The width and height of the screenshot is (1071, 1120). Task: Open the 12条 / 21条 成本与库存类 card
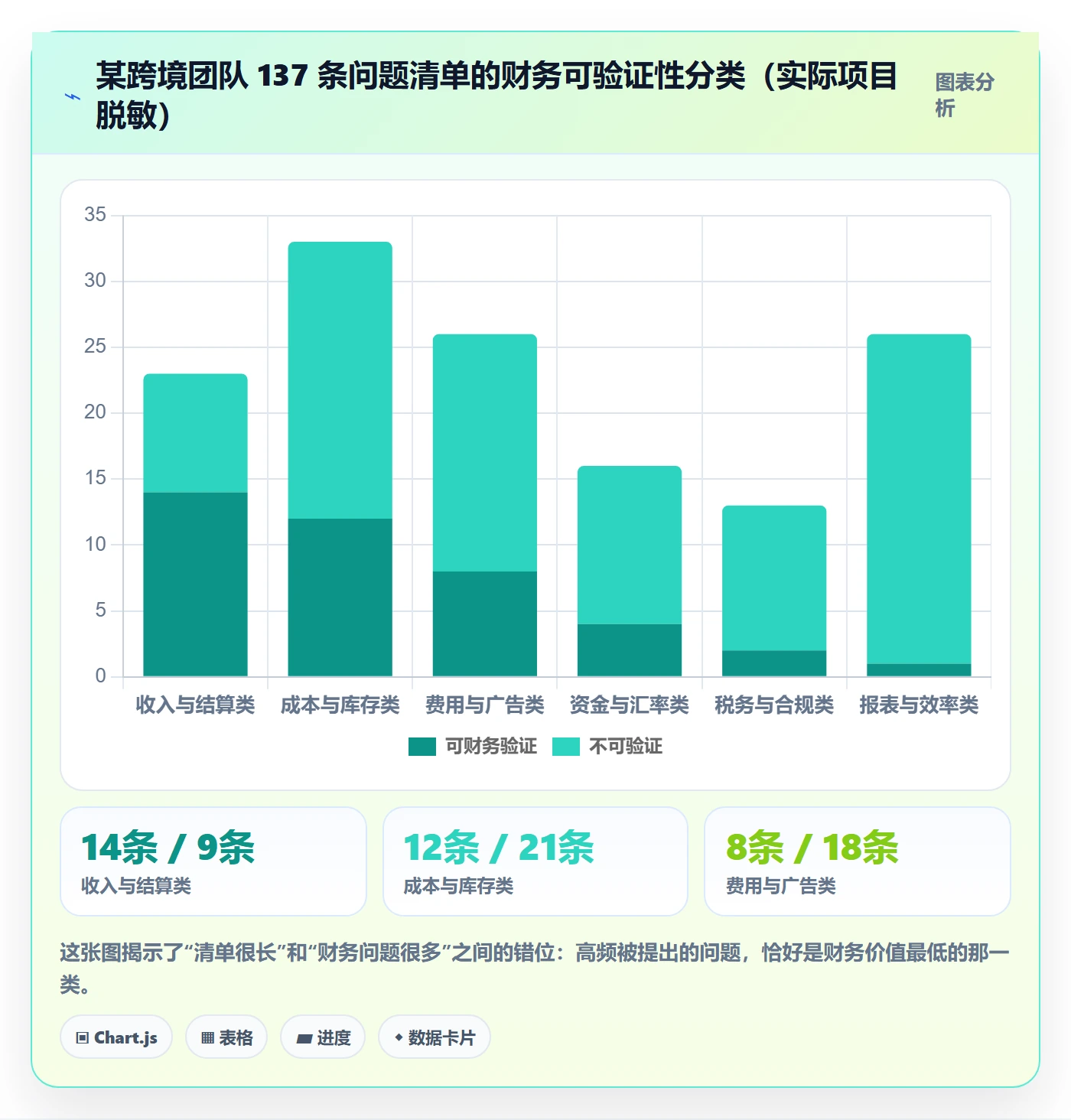(x=535, y=861)
